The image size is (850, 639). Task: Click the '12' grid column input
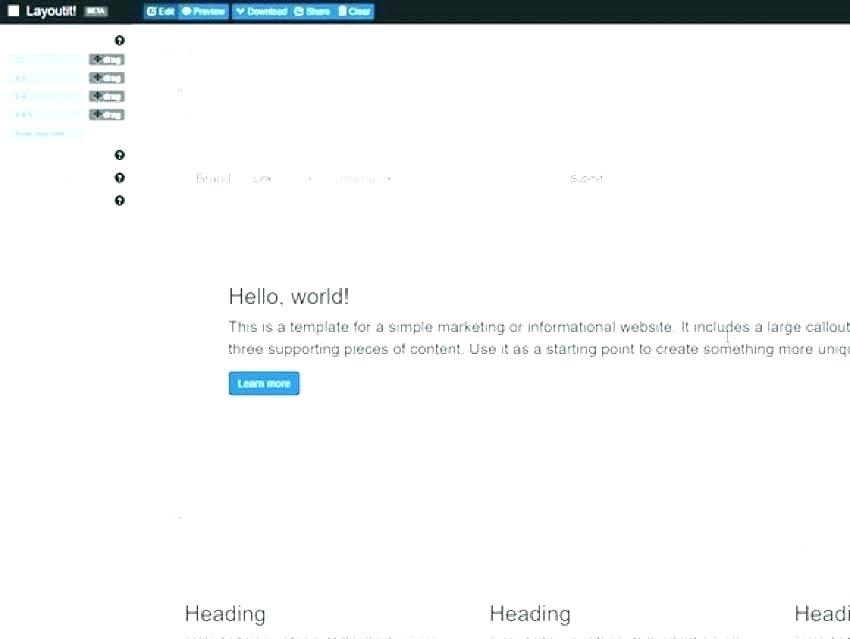click(46, 60)
